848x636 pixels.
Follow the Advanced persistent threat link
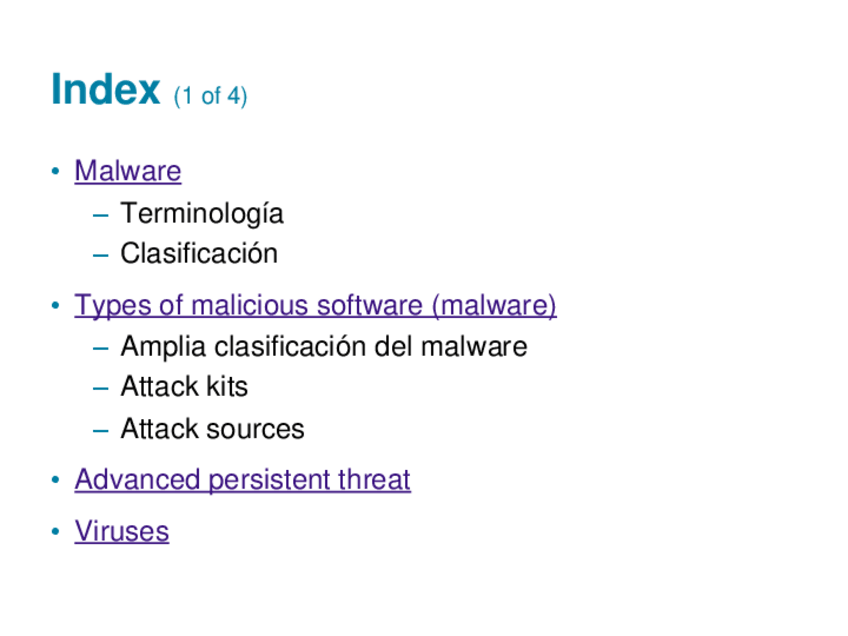[242, 480]
